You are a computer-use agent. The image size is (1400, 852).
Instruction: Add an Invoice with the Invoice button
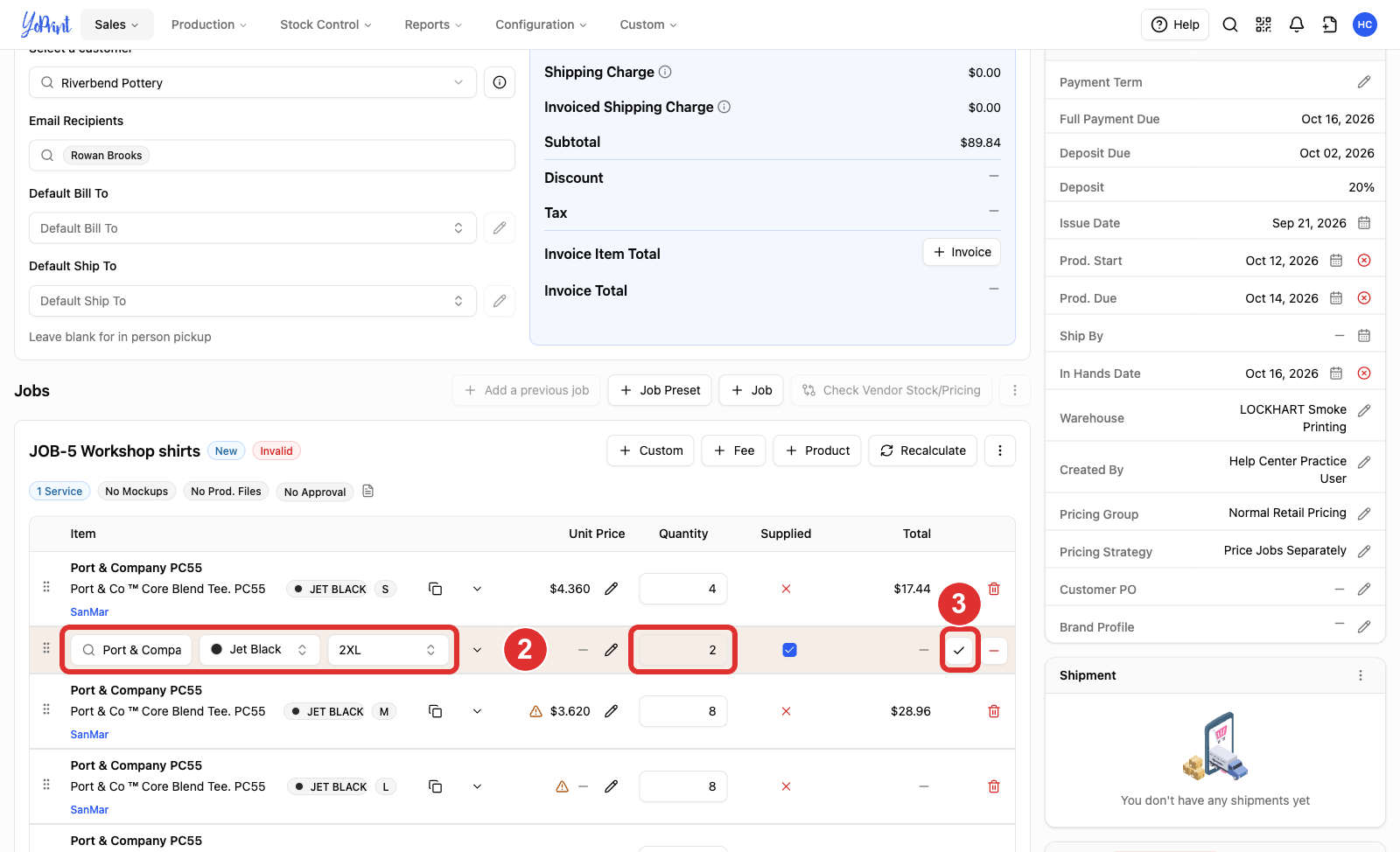point(962,252)
